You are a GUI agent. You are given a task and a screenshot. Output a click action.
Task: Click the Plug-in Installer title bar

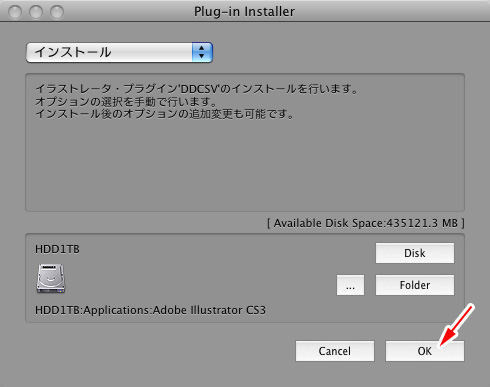(x=244, y=12)
